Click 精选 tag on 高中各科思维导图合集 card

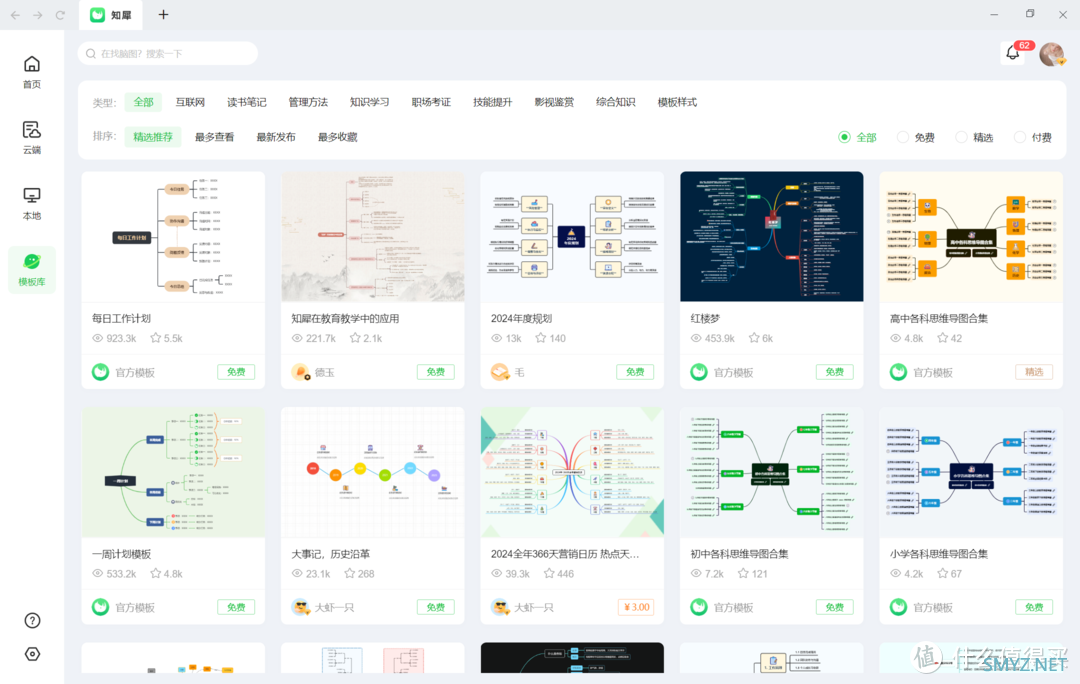tap(1034, 372)
